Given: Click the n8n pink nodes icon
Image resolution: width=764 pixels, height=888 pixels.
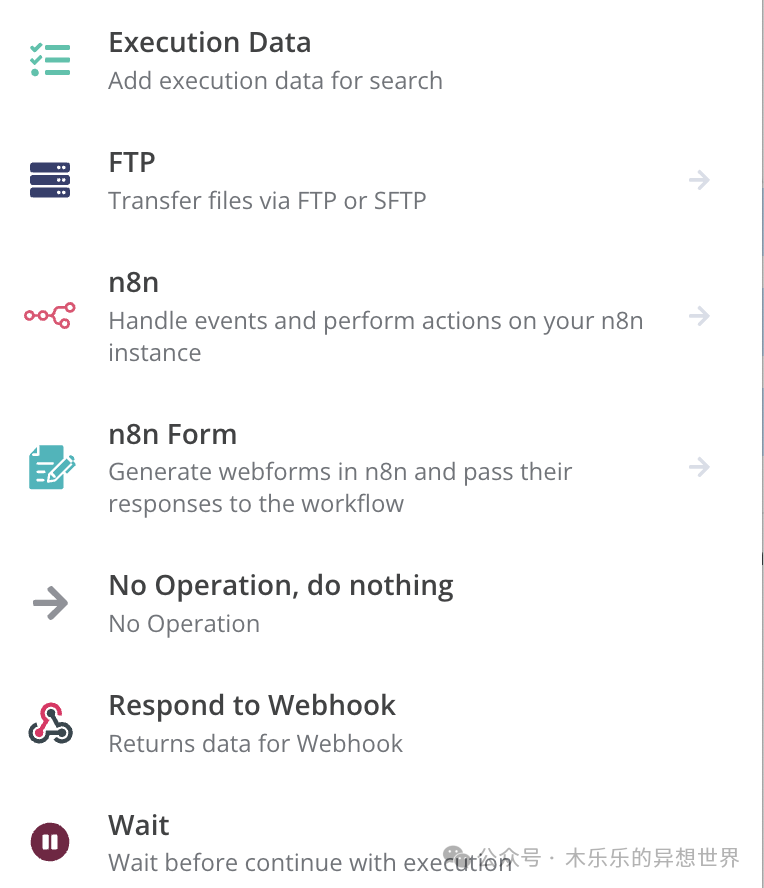Looking at the screenshot, I should 50,315.
